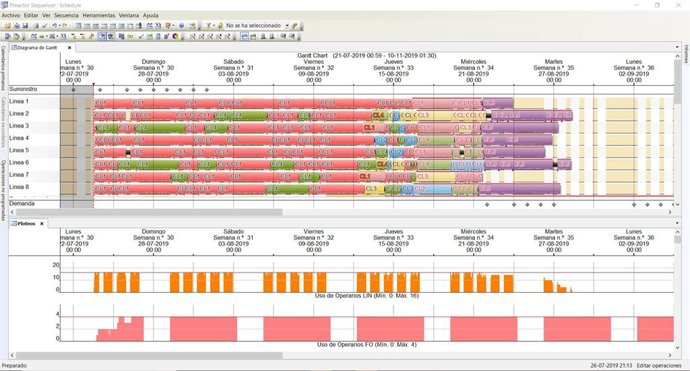Click the colored pie chart icon

[x=175, y=36]
